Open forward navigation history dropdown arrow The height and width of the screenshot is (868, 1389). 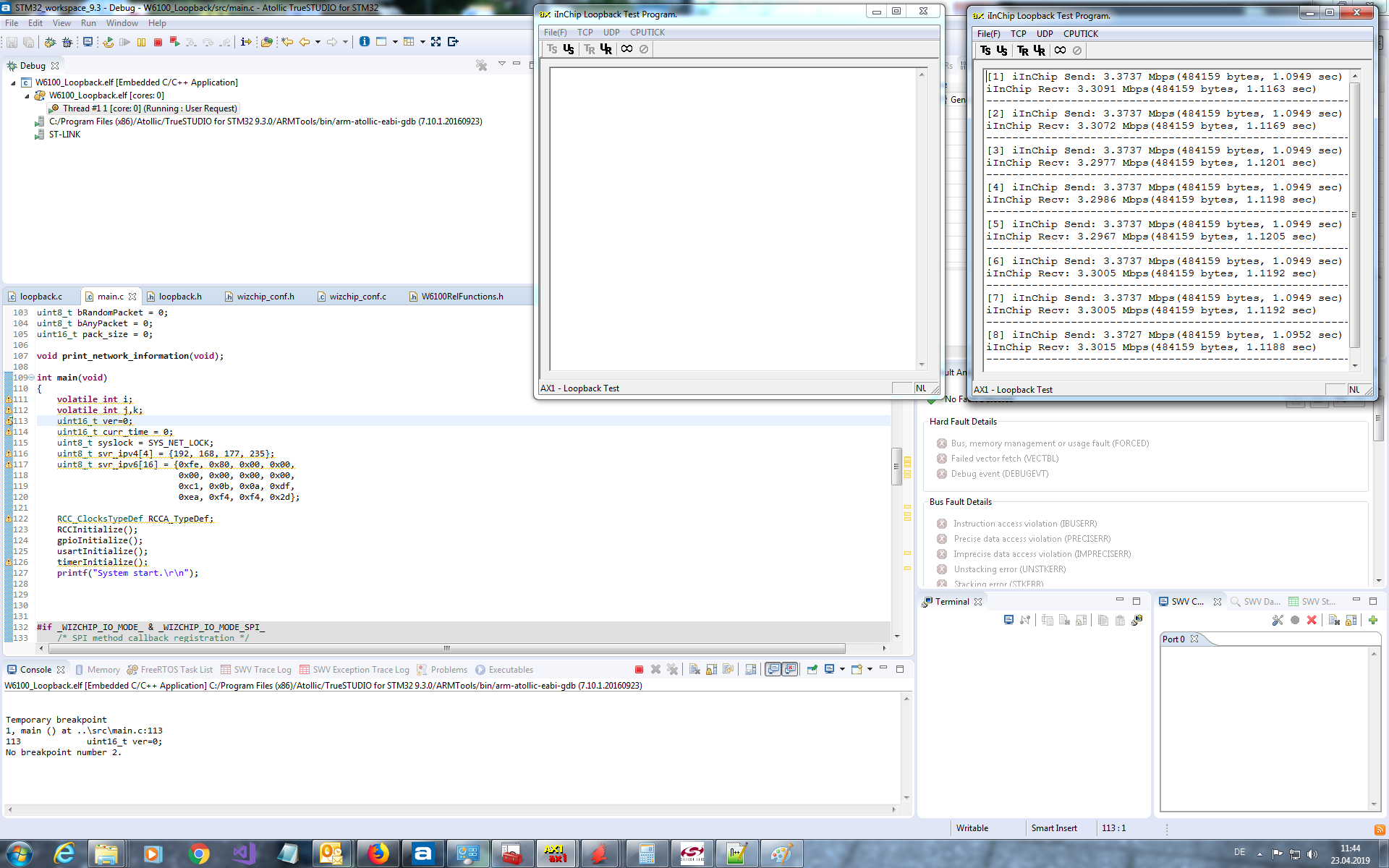(345, 42)
